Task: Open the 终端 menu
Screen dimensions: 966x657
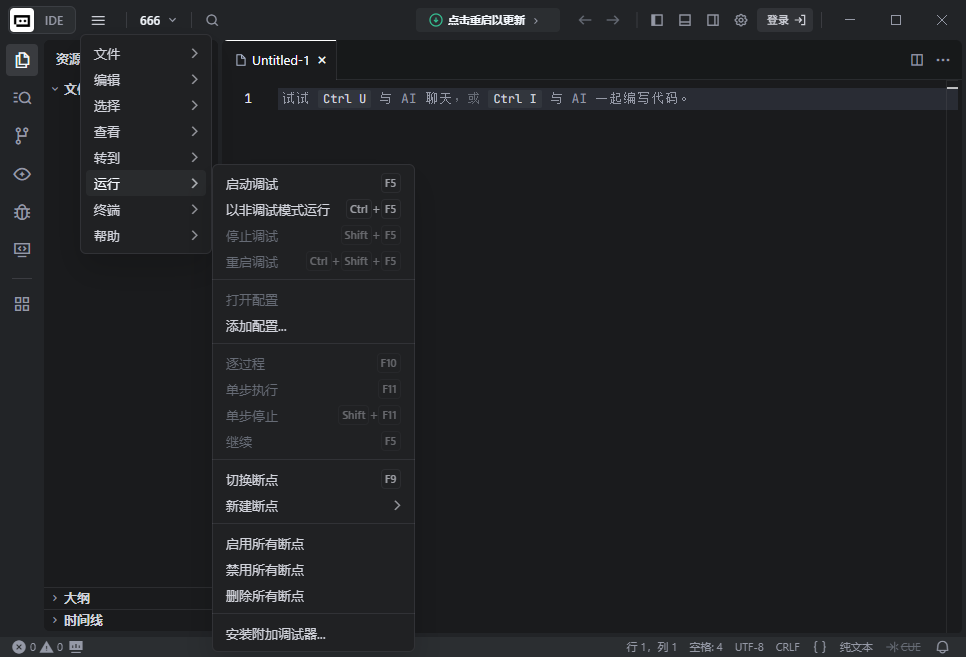Action: pos(146,210)
